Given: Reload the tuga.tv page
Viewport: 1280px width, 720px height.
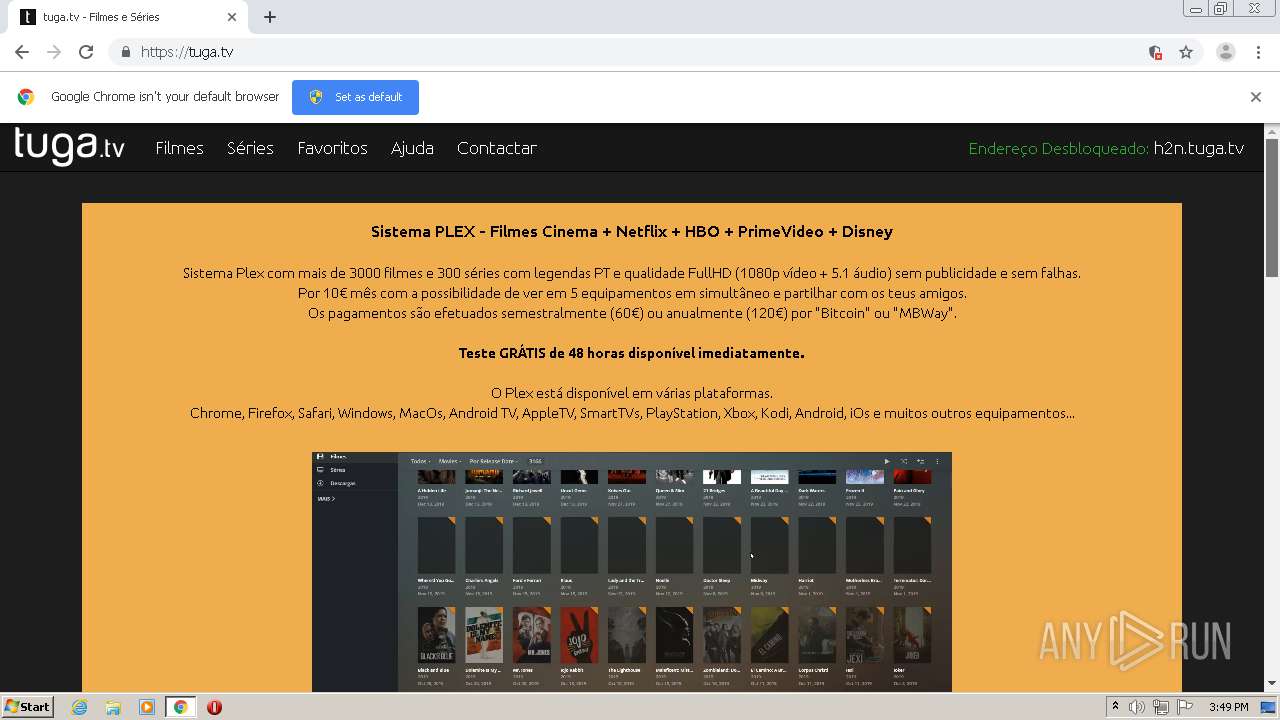Looking at the screenshot, I should coord(86,52).
